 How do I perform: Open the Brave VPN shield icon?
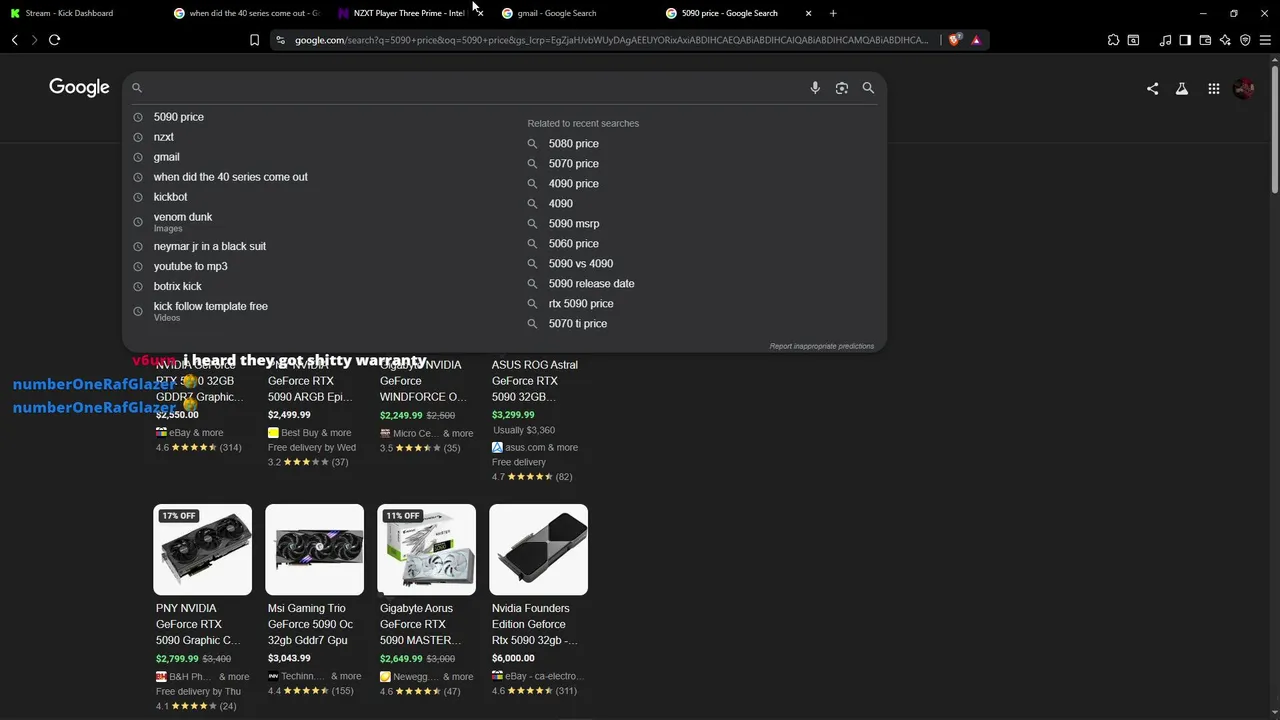tap(1245, 40)
